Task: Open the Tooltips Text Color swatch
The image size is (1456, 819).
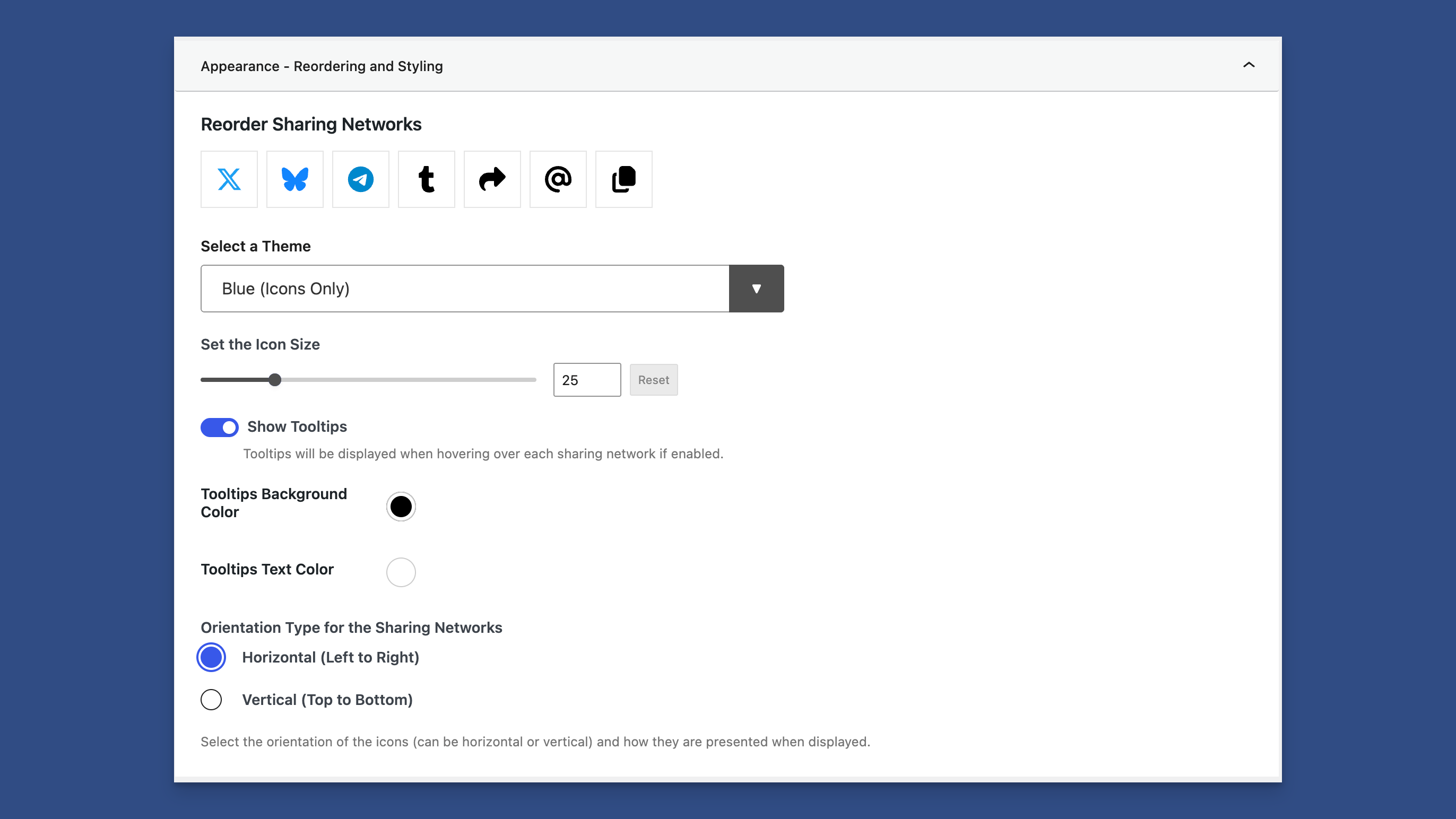Action: click(x=401, y=572)
